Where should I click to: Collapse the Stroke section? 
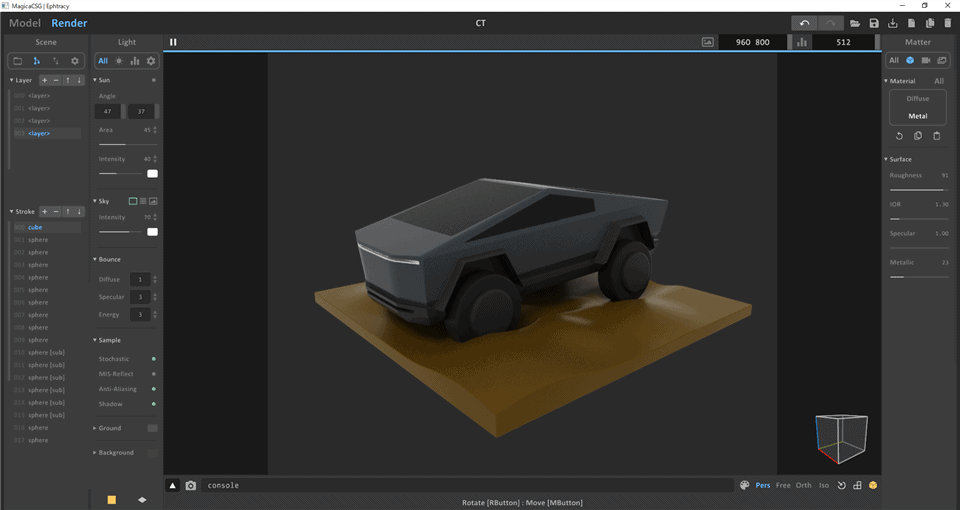[12, 211]
